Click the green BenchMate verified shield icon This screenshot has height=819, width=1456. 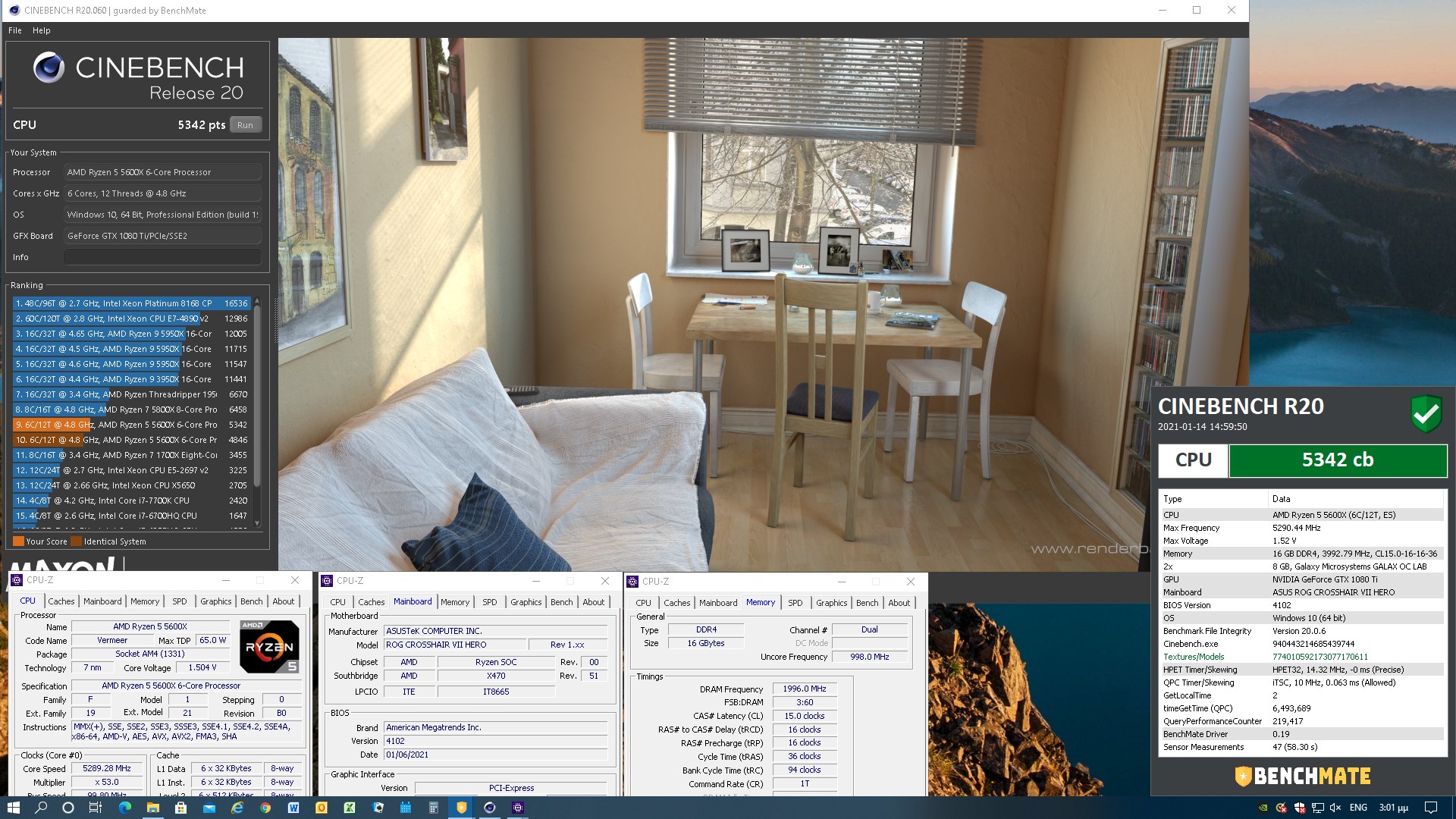(1426, 413)
